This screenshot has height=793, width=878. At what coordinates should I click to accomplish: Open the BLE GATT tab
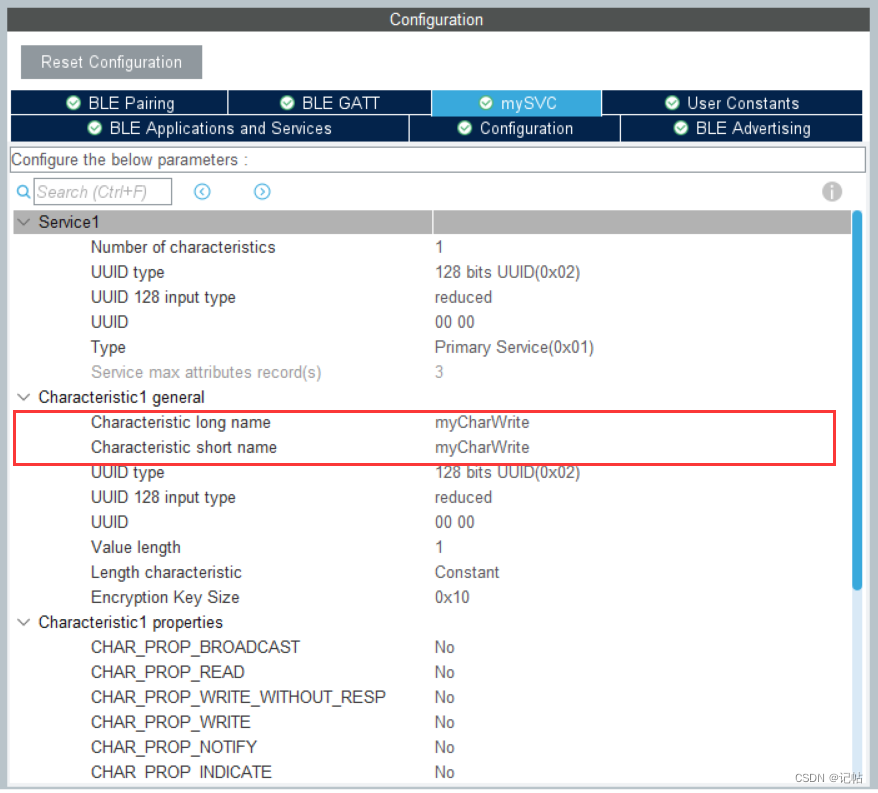[330, 103]
